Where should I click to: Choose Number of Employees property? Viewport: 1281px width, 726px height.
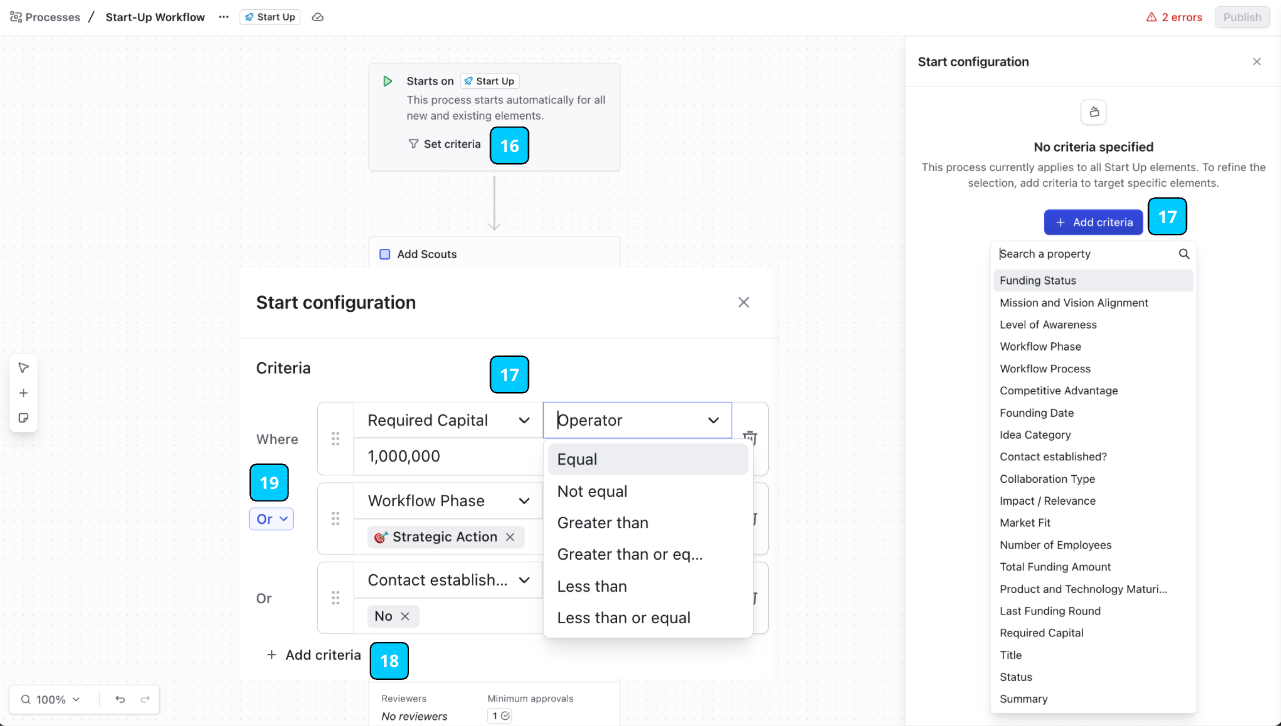[x=1093, y=545]
